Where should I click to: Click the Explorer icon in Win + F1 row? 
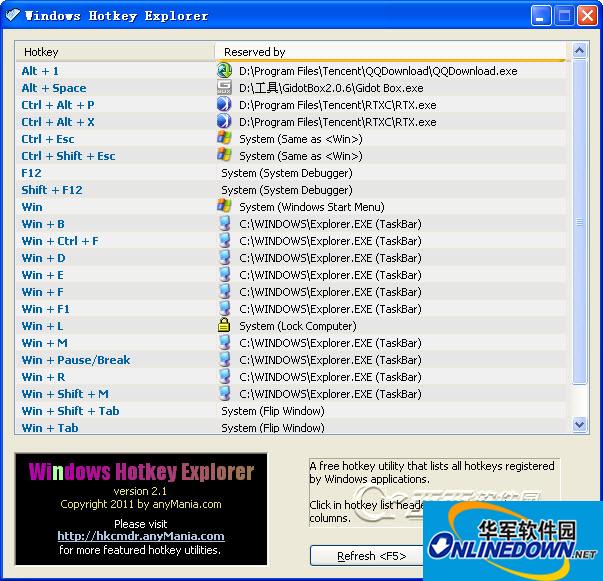(x=224, y=308)
